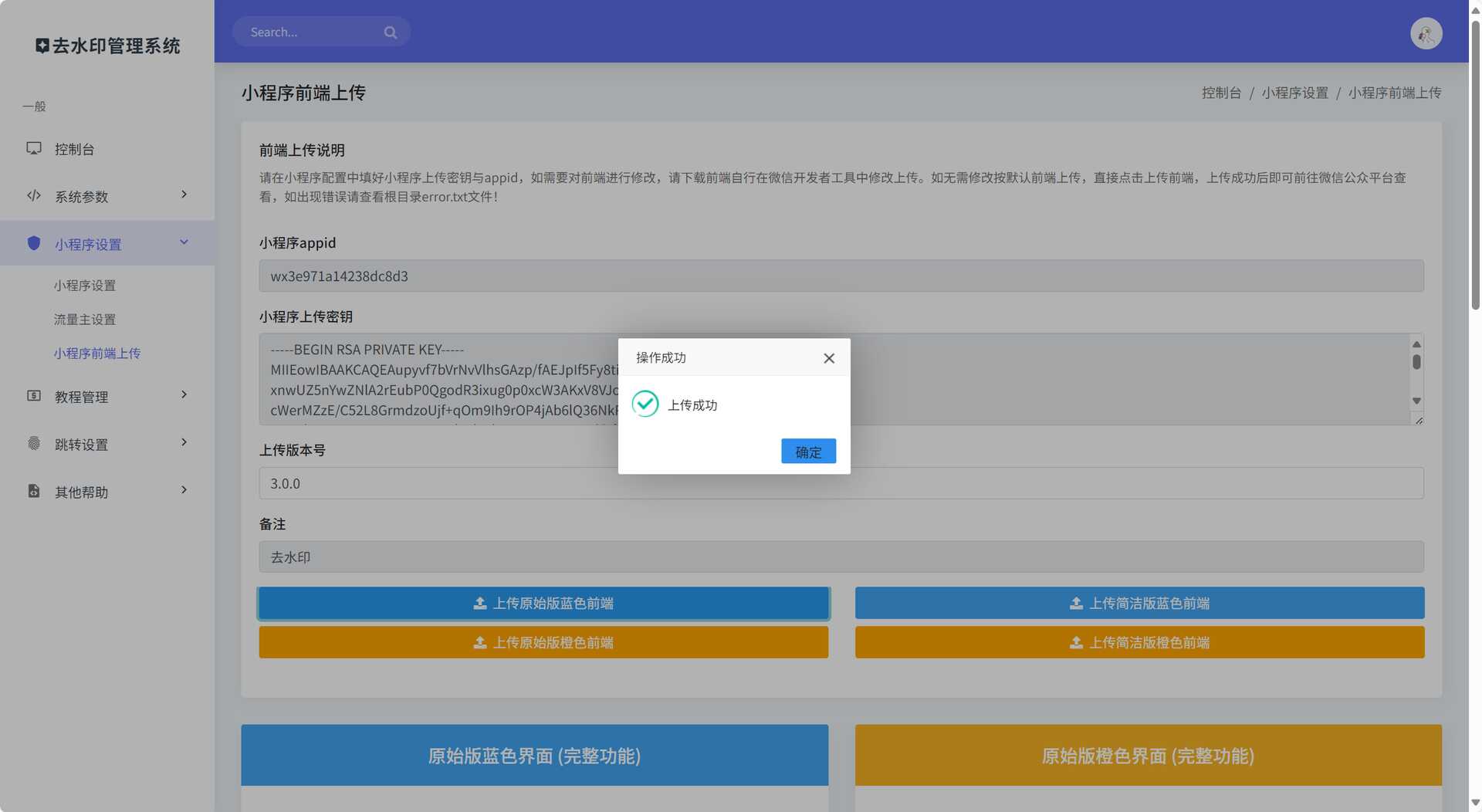Expand the 教程管理 submenu arrow
The width and height of the screenshot is (1482, 812).
click(184, 395)
